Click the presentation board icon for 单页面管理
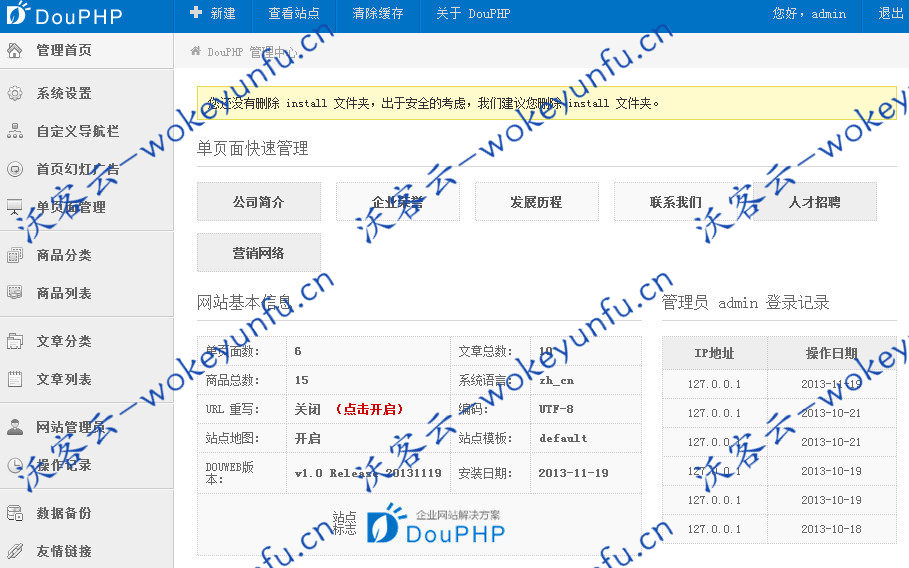This screenshot has width=909, height=568. point(14,207)
